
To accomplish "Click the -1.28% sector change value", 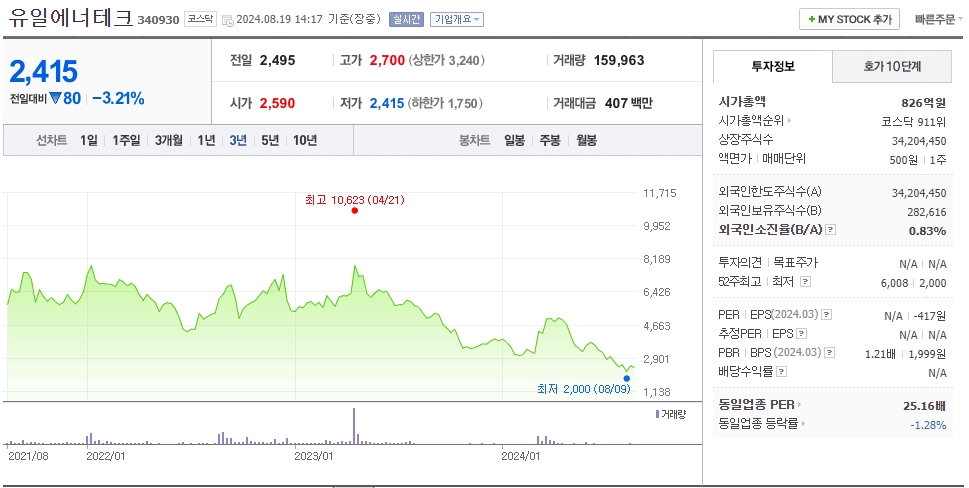I will [928, 425].
